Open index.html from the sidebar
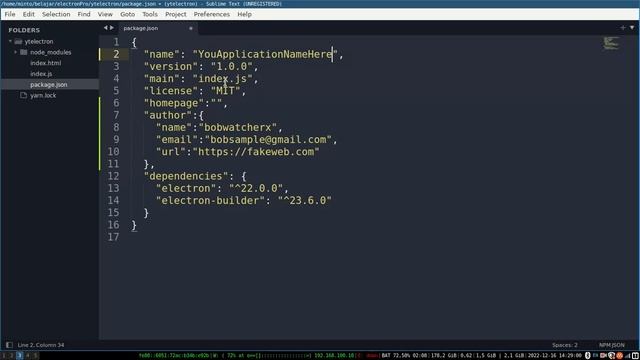The height and width of the screenshot is (360, 640). (46, 63)
